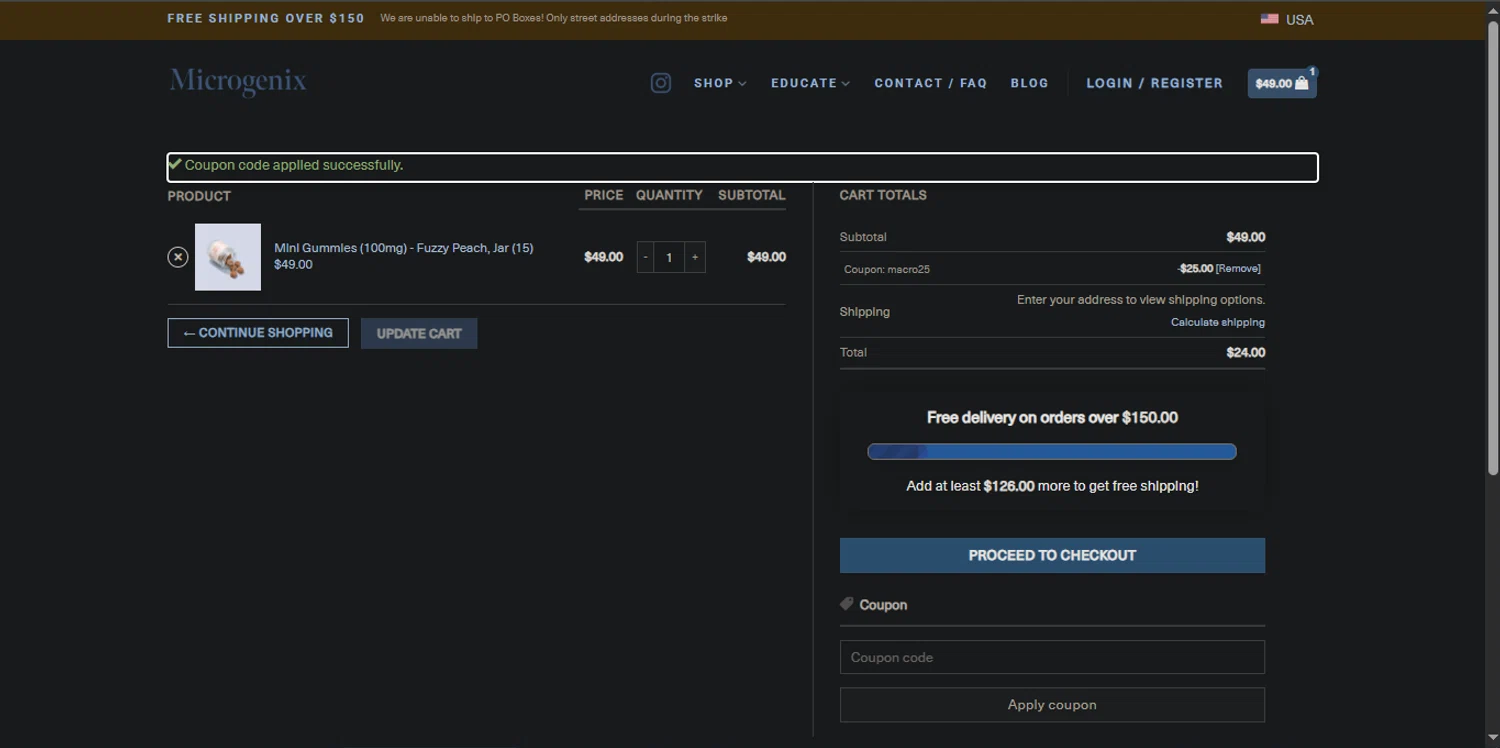Image resolution: width=1500 pixels, height=748 pixels.
Task: Click the coupon tag icon
Action: point(846,604)
